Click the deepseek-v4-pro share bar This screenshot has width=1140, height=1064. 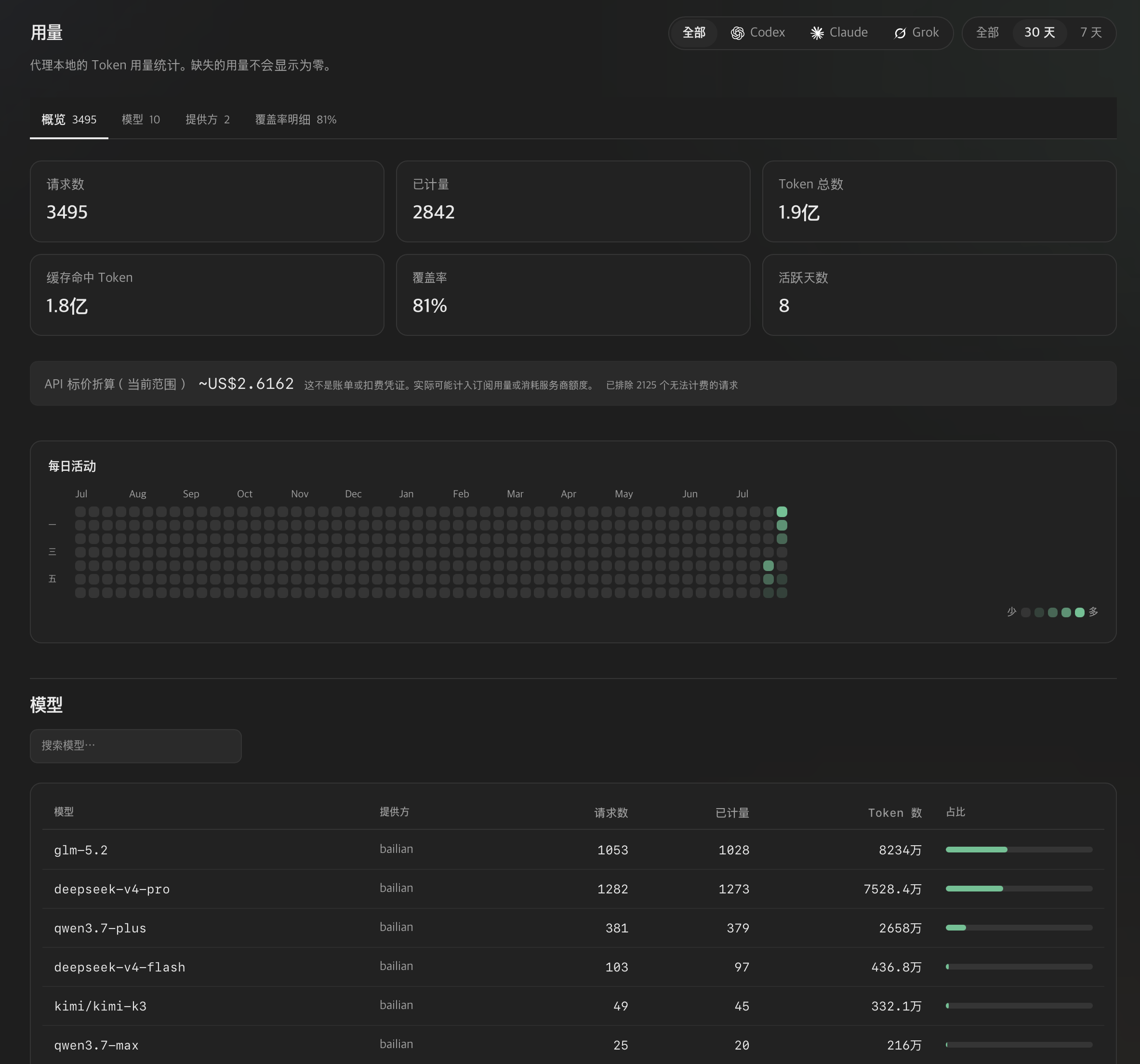[1019, 889]
